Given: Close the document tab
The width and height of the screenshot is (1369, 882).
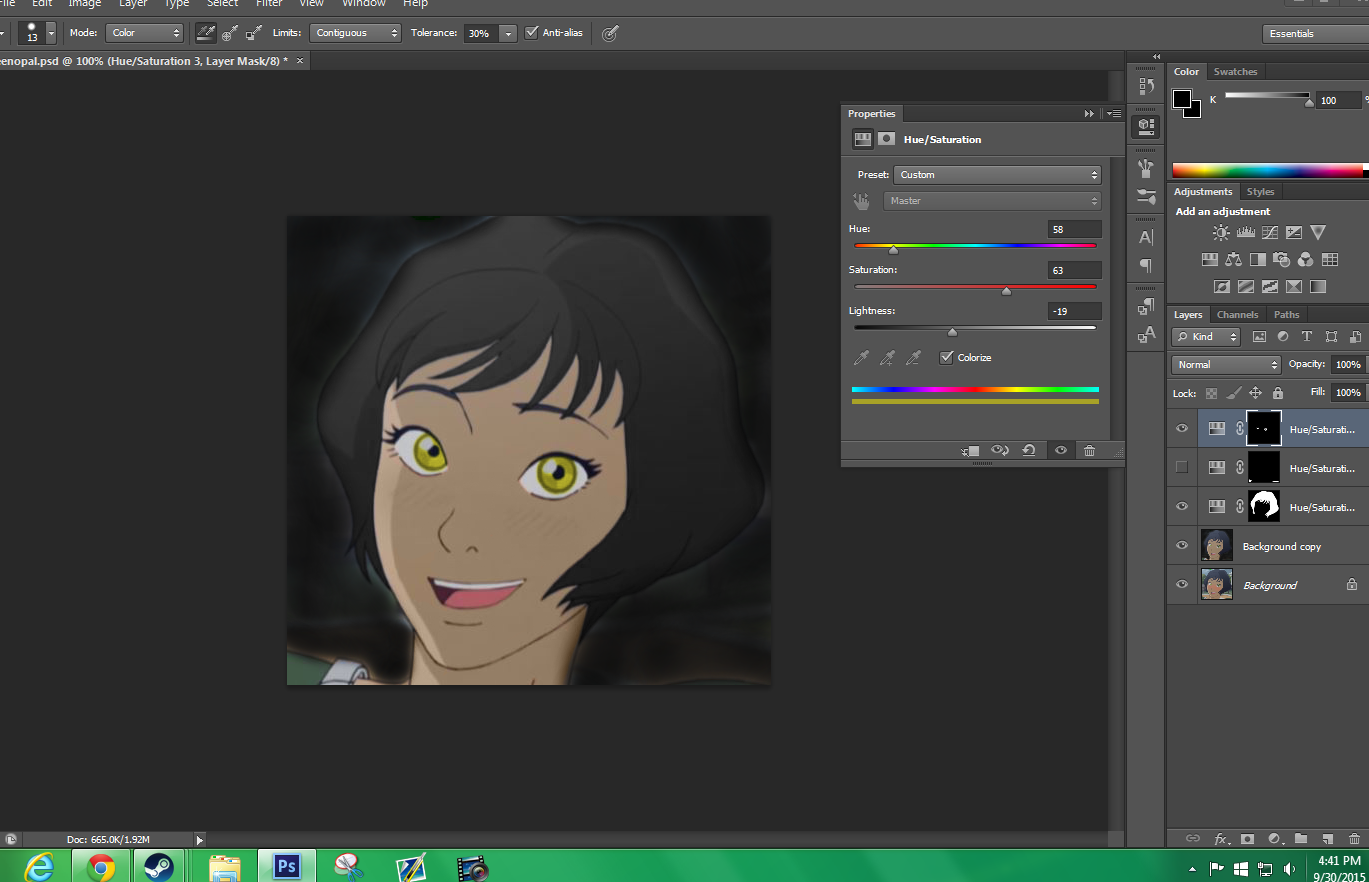Looking at the screenshot, I should (300, 61).
